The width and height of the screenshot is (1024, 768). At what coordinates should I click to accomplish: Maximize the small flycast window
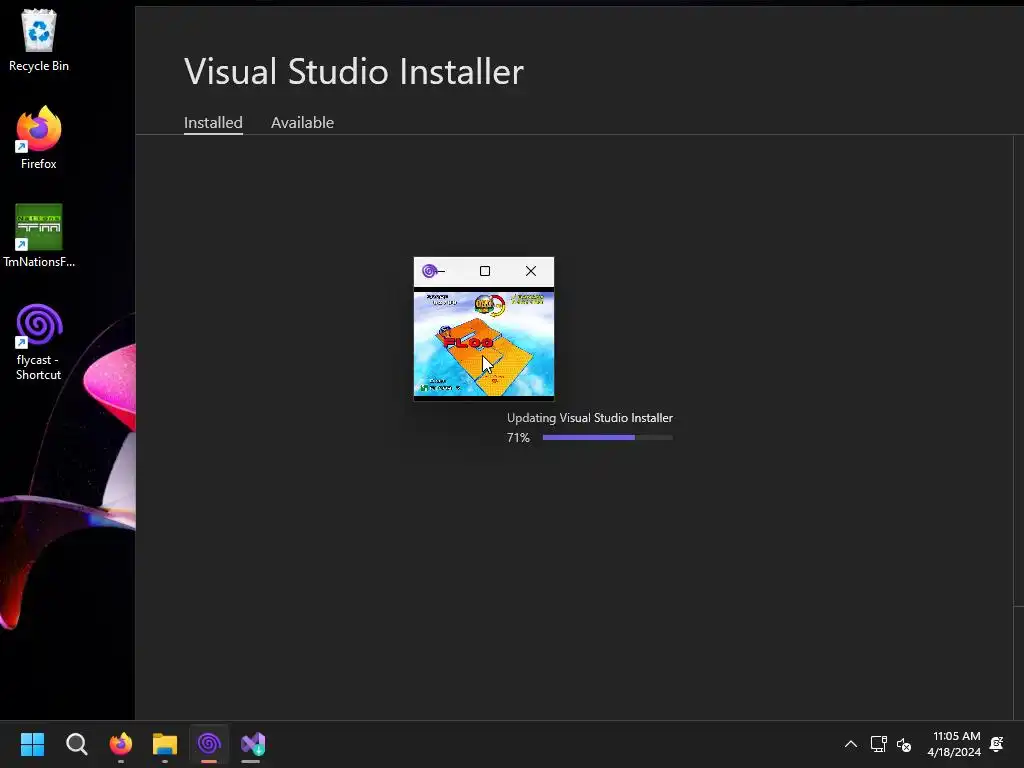[485, 271]
